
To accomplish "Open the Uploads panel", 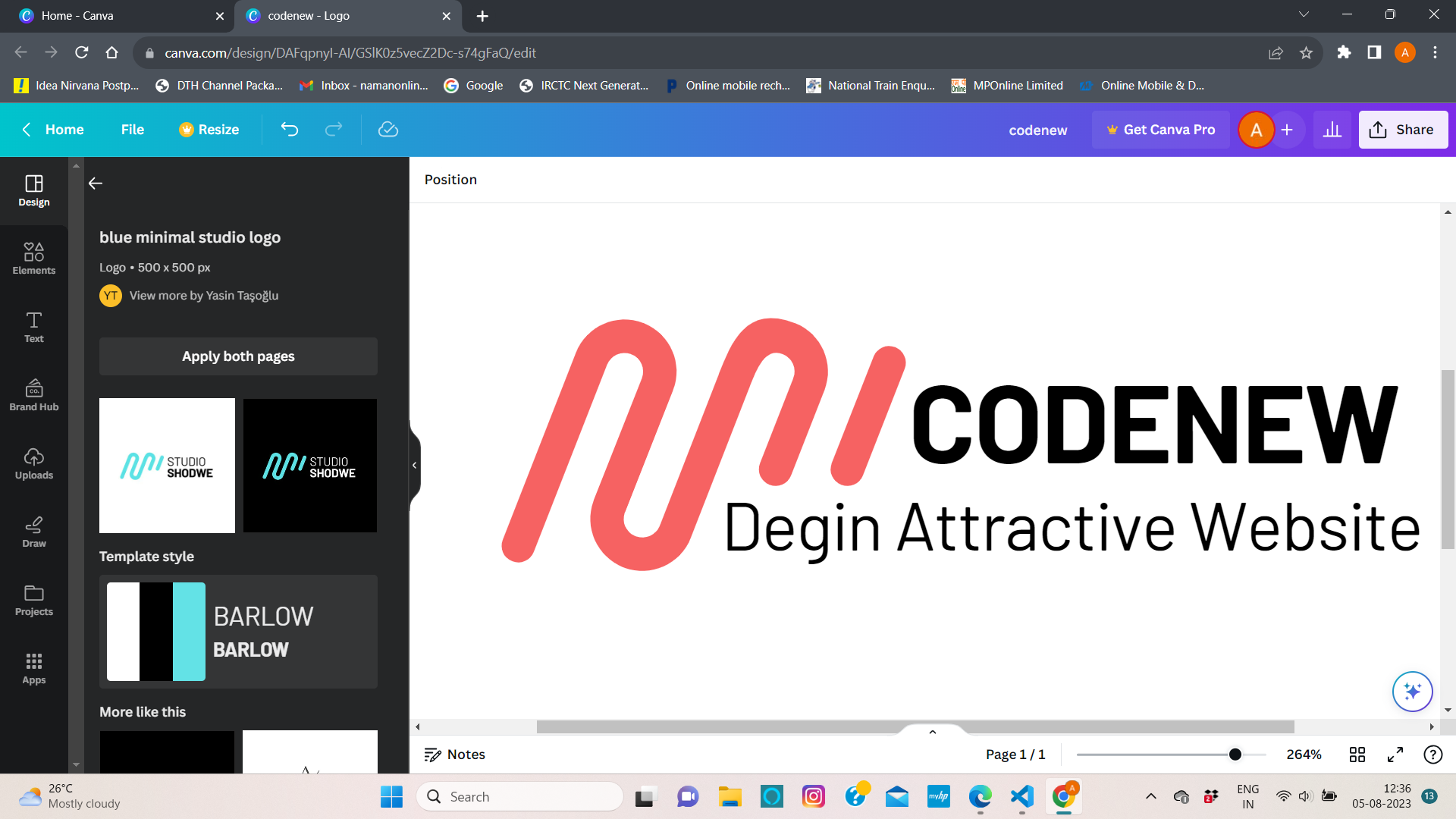I will pos(33,463).
